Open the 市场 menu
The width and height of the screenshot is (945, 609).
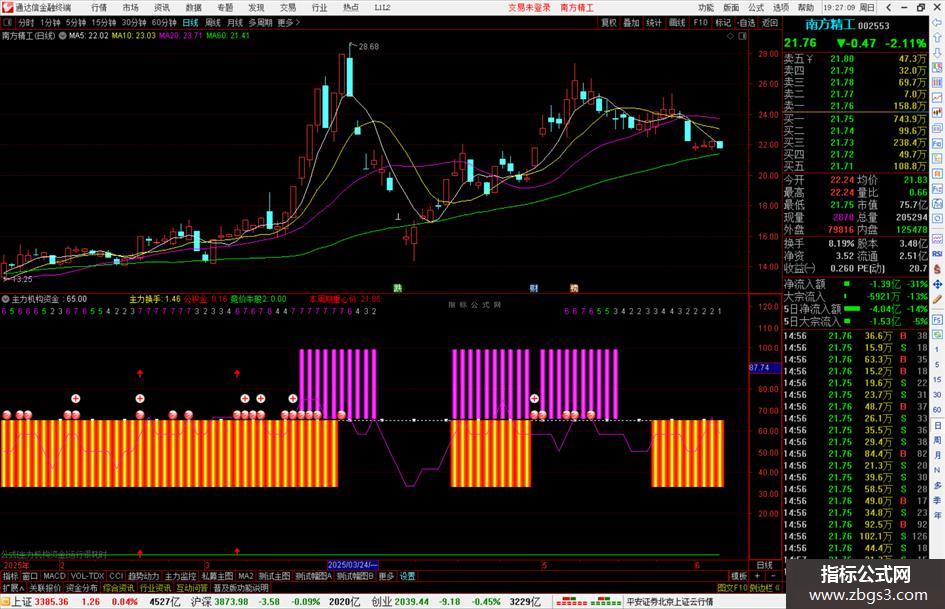[x=130, y=8]
